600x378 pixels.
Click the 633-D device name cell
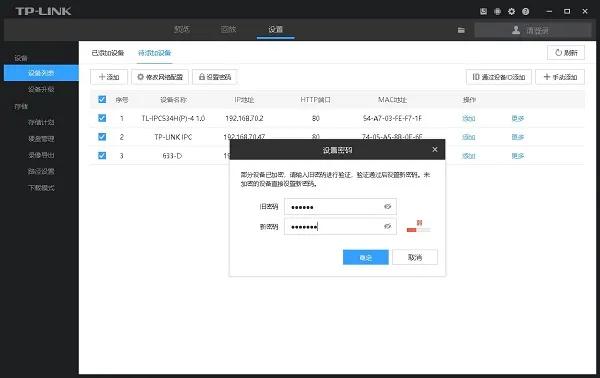pos(172,156)
